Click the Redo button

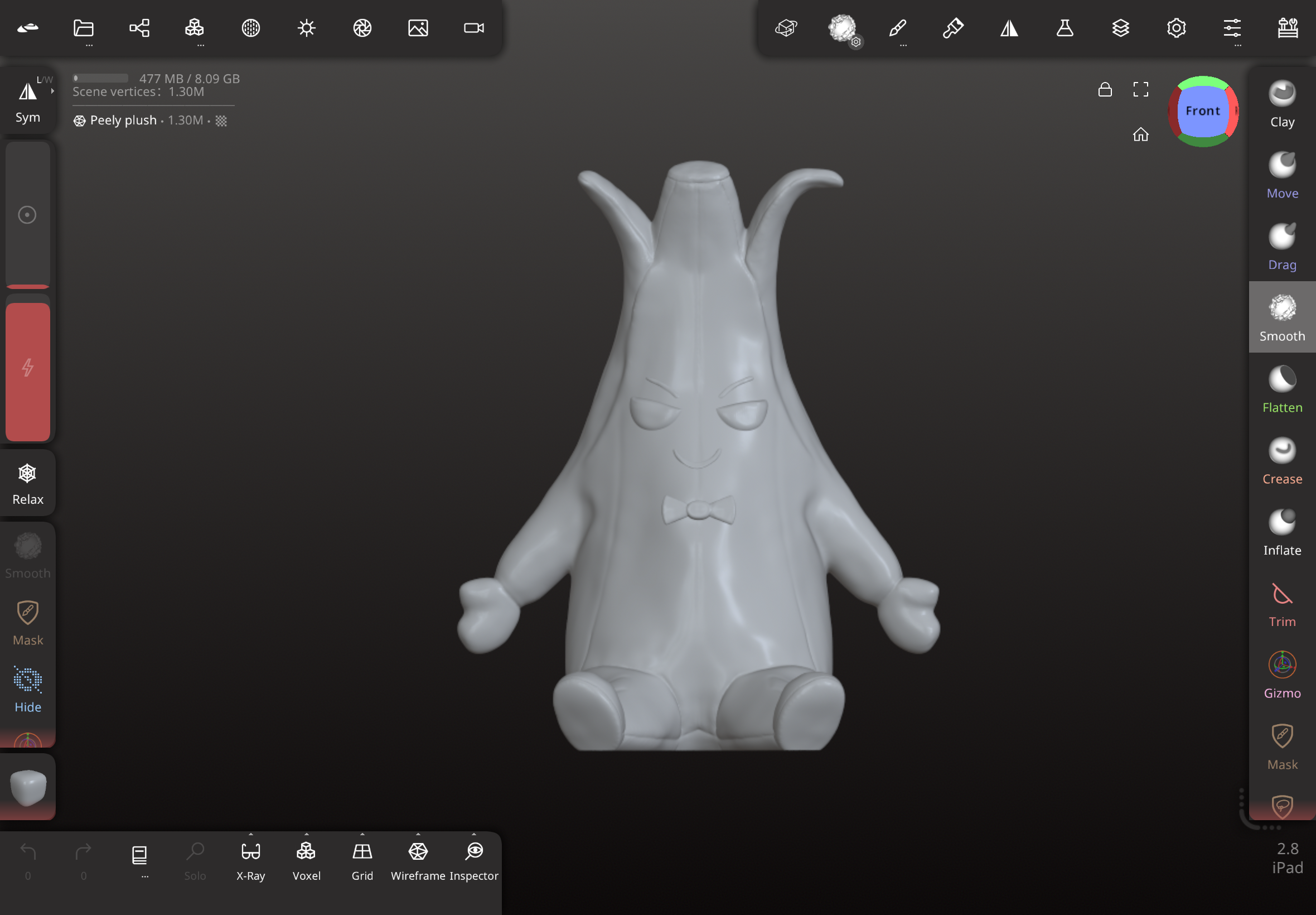click(x=84, y=860)
